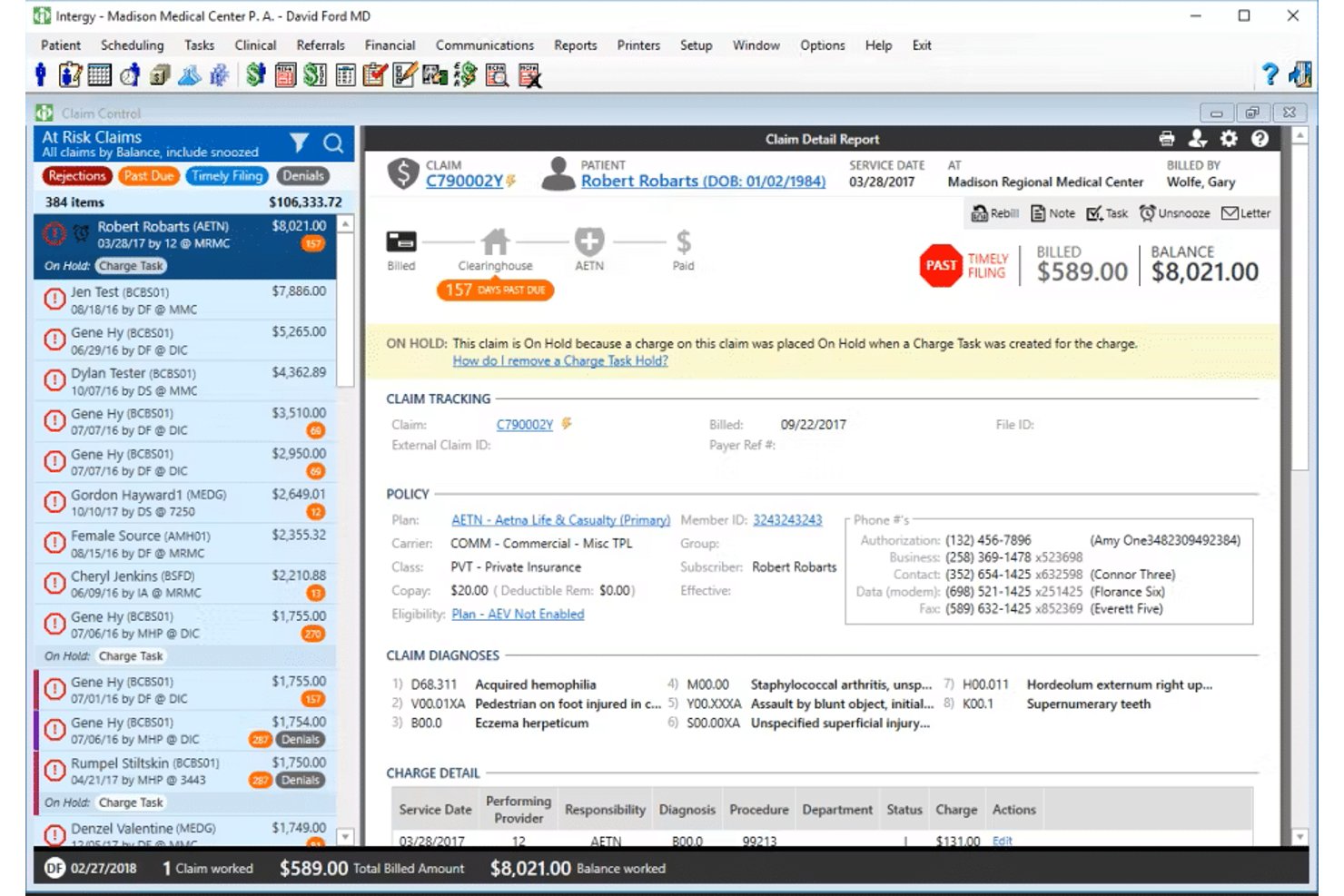Screen dimensions: 1344x896
Task: Open the claim C790002Y link
Action: (464, 181)
